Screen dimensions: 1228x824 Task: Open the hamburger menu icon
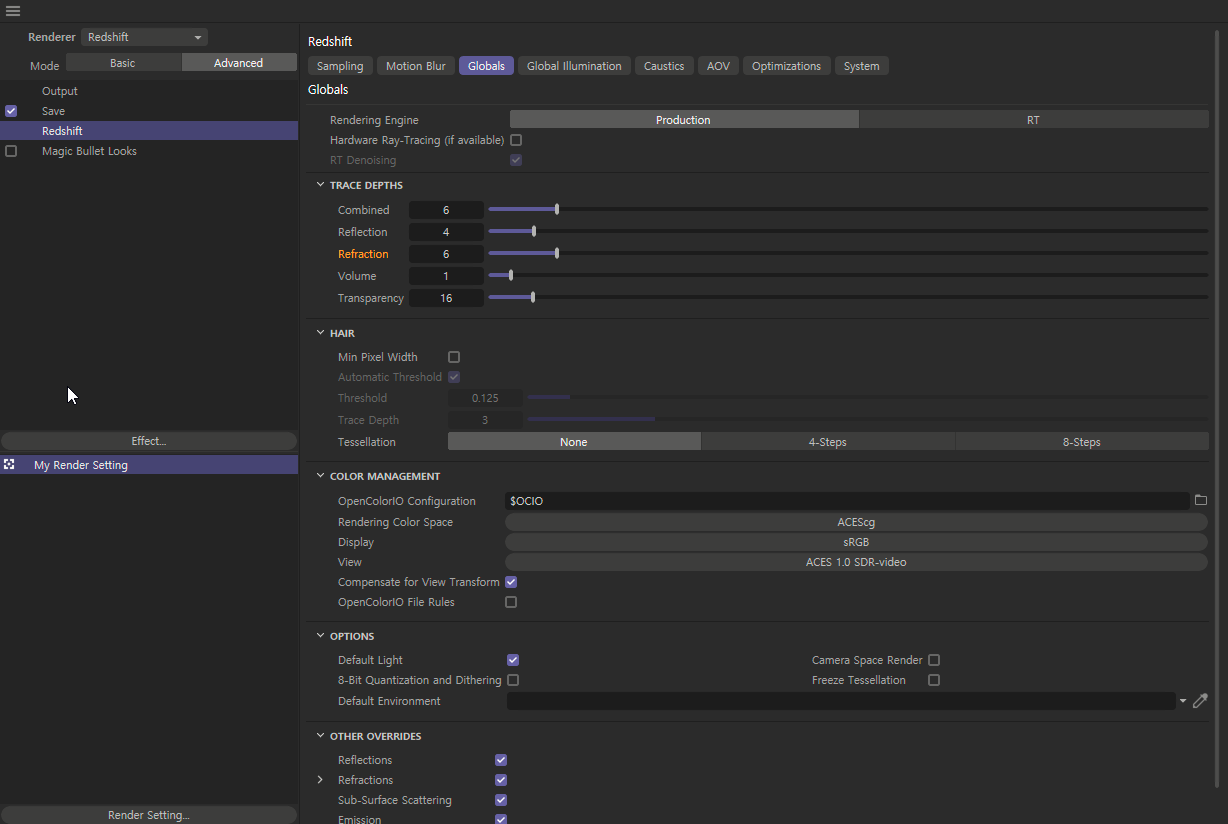(x=13, y=11)
